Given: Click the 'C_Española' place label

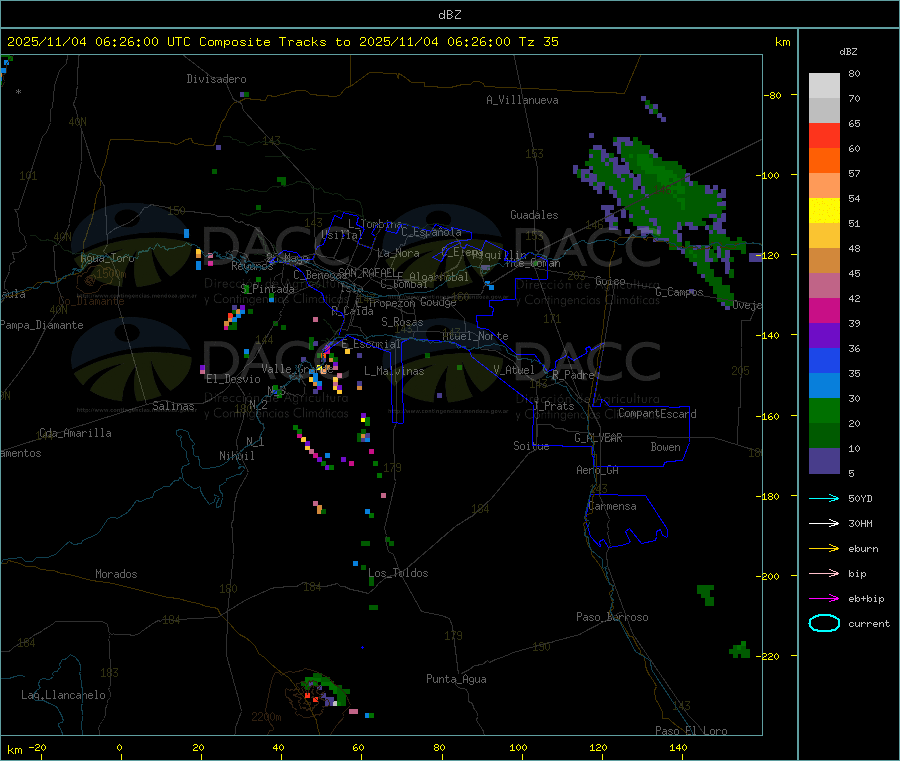Looking at the screenshot, I should pyautogui.click(x=432, y=232).
